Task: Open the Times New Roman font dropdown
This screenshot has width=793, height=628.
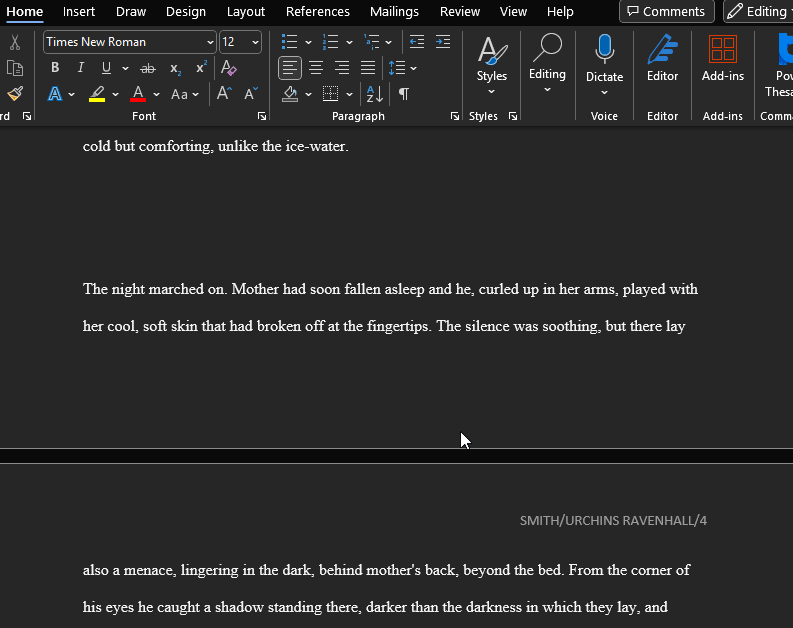Action: (x=210, y=42)
